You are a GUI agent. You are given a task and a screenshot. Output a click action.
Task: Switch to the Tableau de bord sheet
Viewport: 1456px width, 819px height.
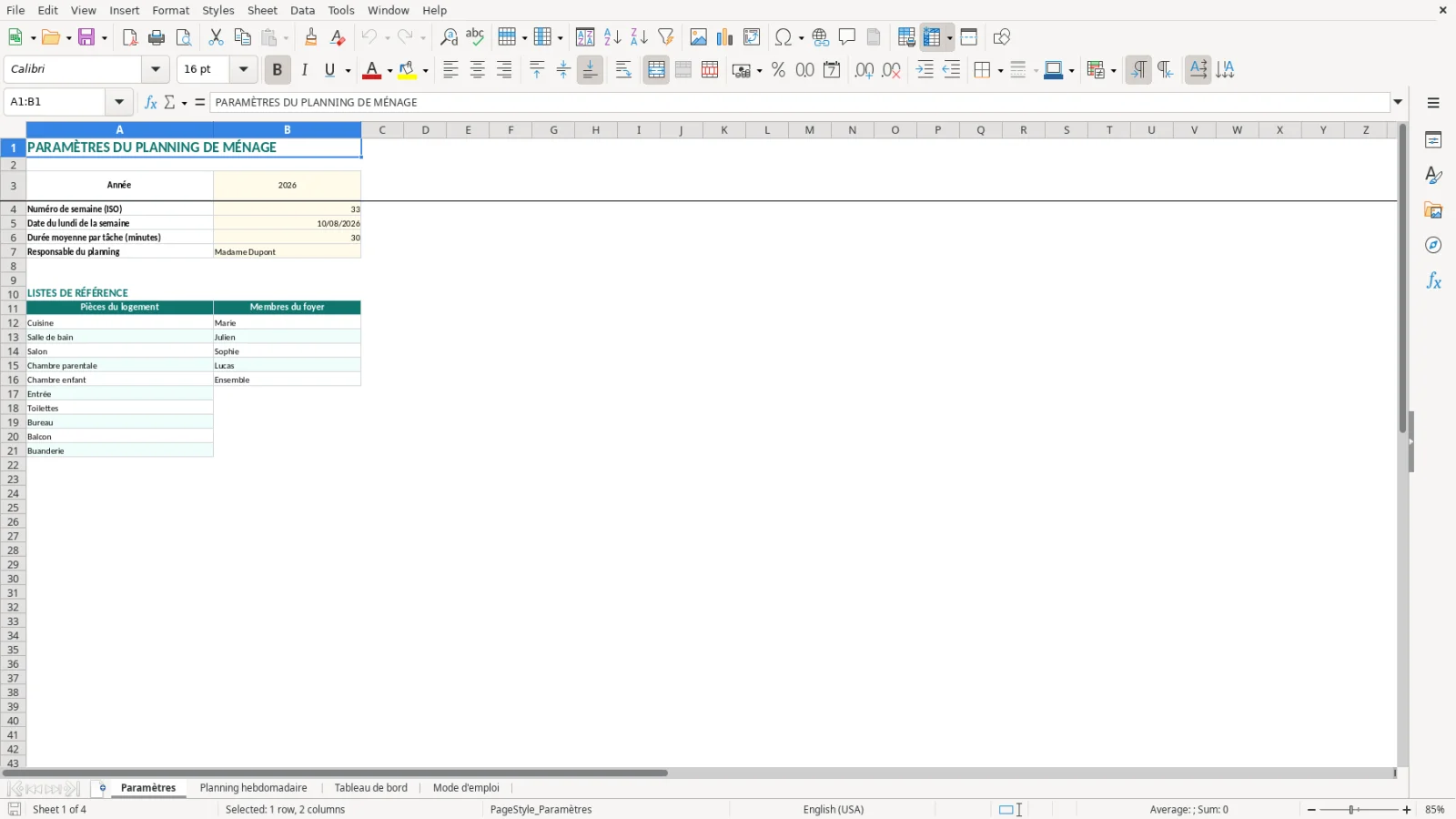pos(370,788)
